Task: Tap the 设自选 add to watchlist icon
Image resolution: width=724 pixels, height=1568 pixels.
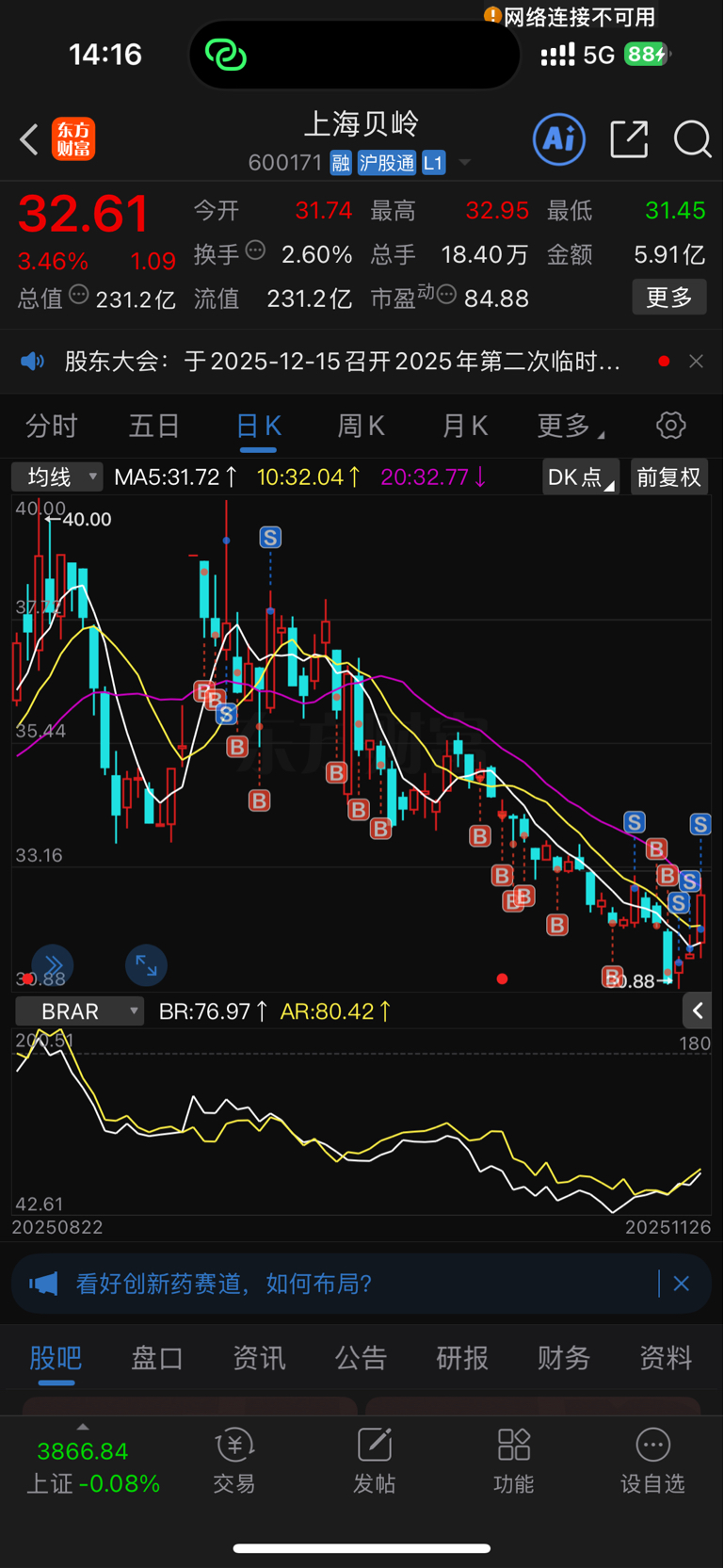Action: tap(652, 1445)
